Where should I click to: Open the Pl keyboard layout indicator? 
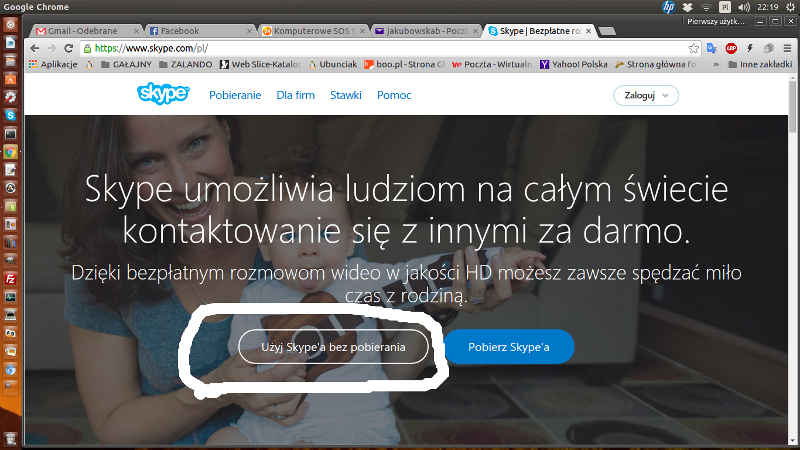tap(724, 7)
